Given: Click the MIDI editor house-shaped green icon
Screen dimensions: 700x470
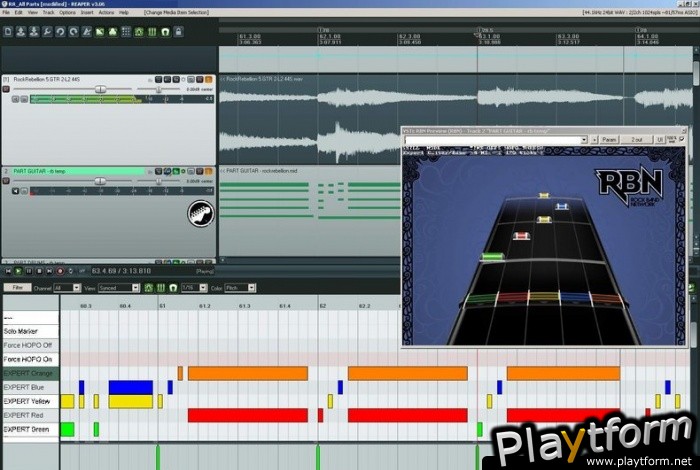Looking at the screenshot, I should (149, 288).
